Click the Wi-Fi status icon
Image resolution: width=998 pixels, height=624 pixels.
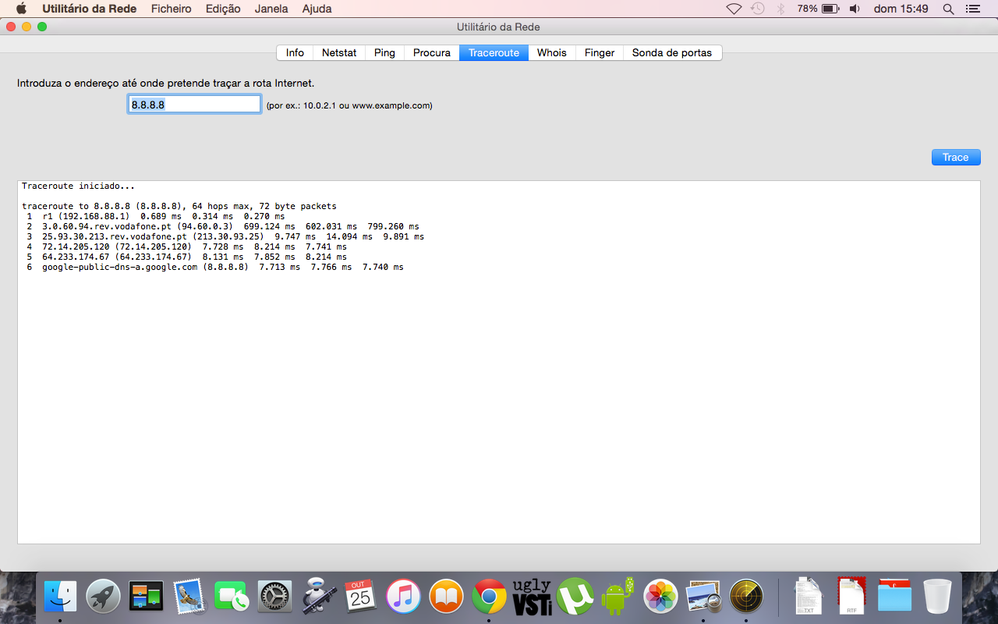[734, 8]
